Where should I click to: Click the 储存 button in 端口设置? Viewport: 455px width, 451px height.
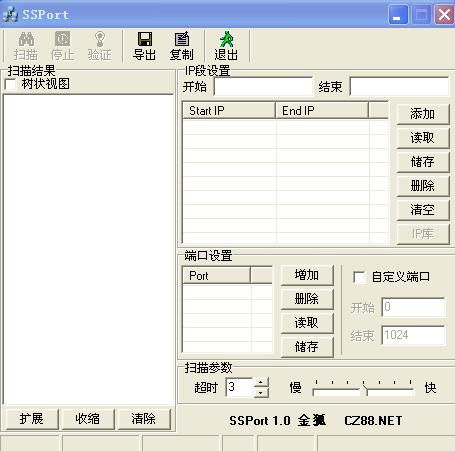(x=307, y=347)
